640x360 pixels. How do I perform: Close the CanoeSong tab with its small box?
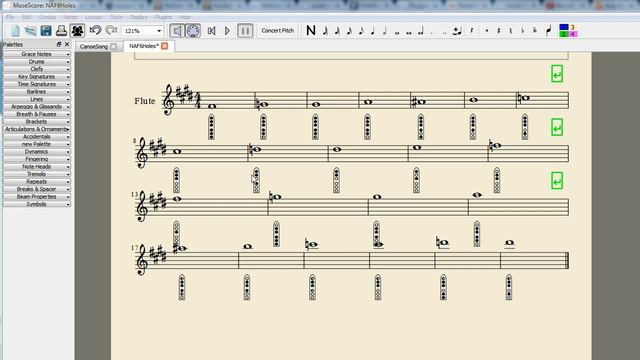[x=113, y=47]
